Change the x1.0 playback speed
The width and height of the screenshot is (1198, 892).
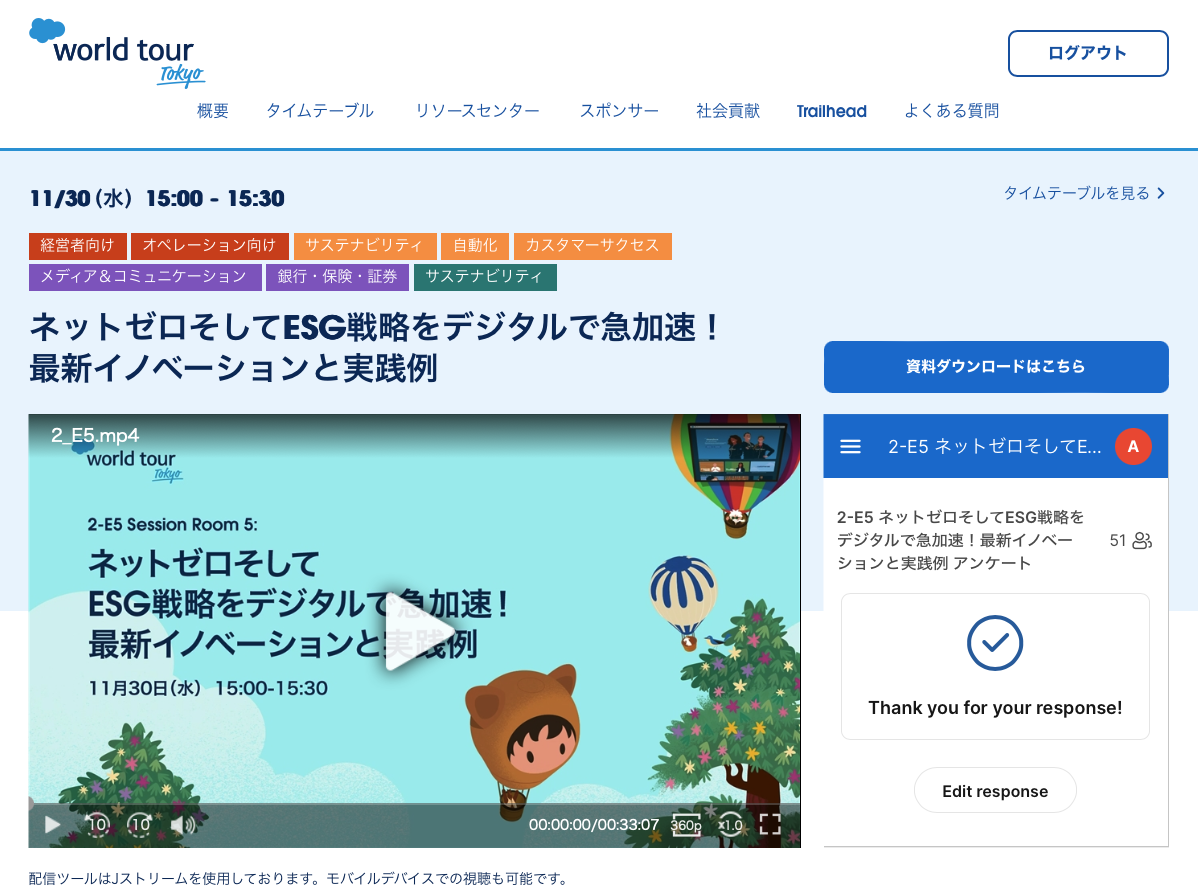click(730, 825)
